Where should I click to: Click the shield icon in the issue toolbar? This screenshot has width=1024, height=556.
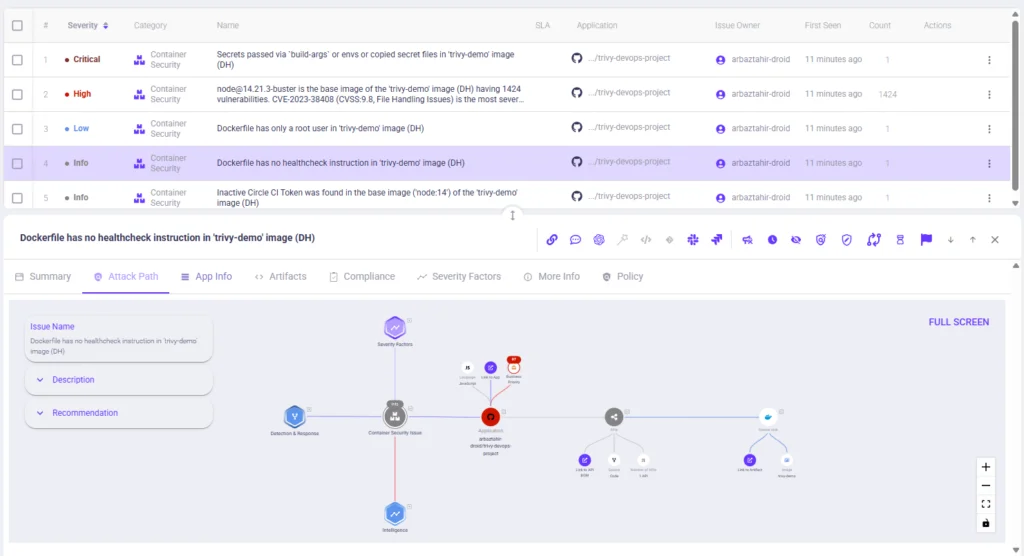click(846, 240)
